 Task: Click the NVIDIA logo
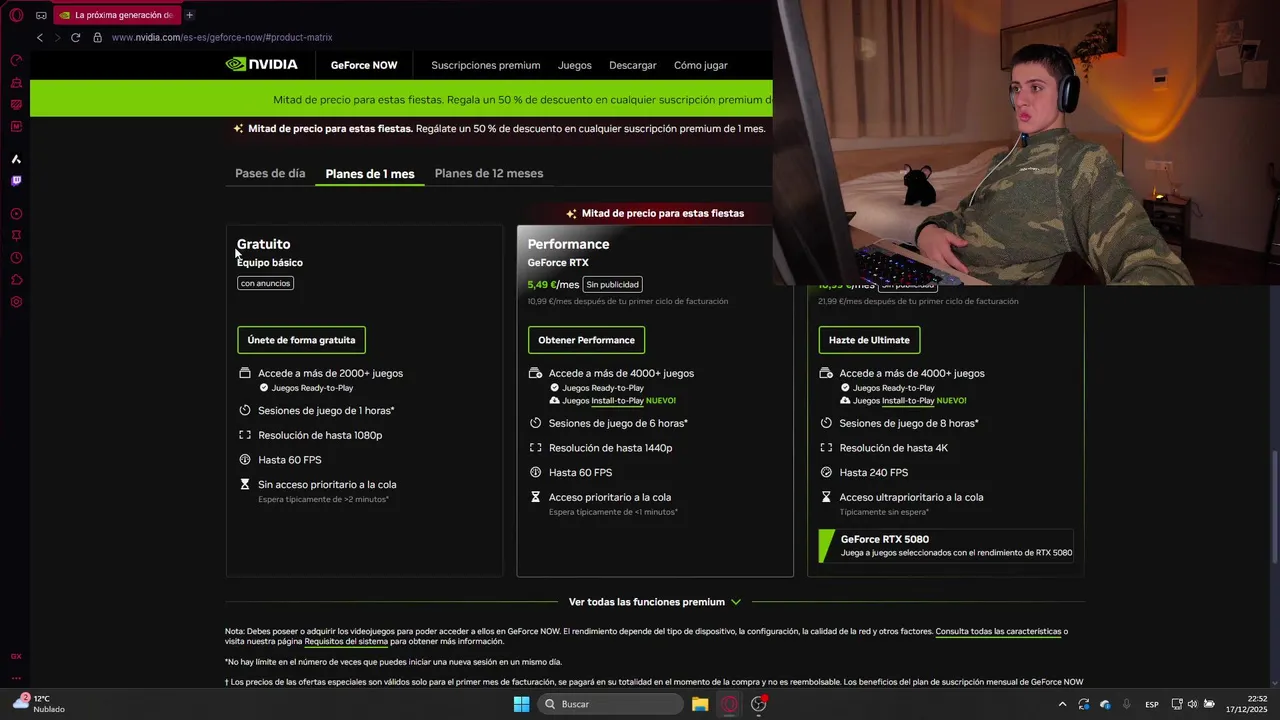pos(261,64)
